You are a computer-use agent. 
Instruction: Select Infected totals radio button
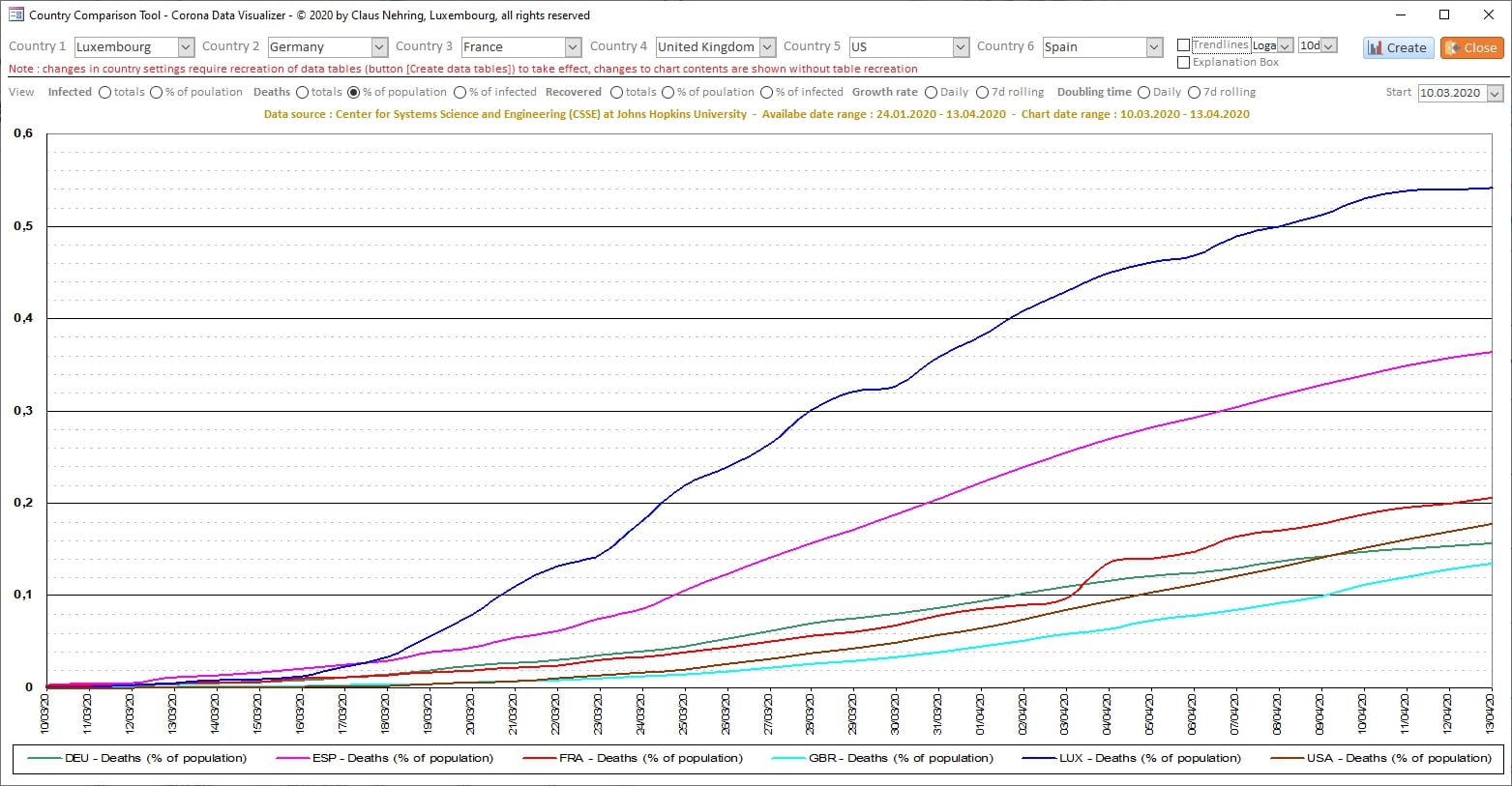[x=105, y=93]
